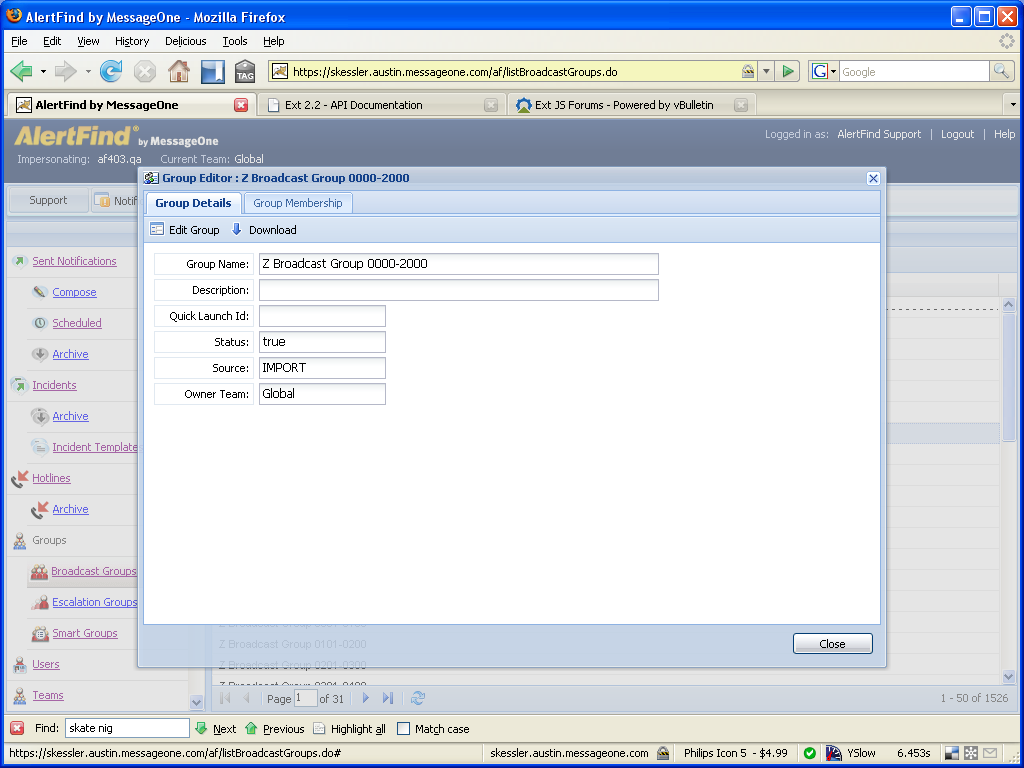This screenshot has height=768, width=1024.
Task: Switch to Ext JS Forums tab
Action: coord(630,104)
